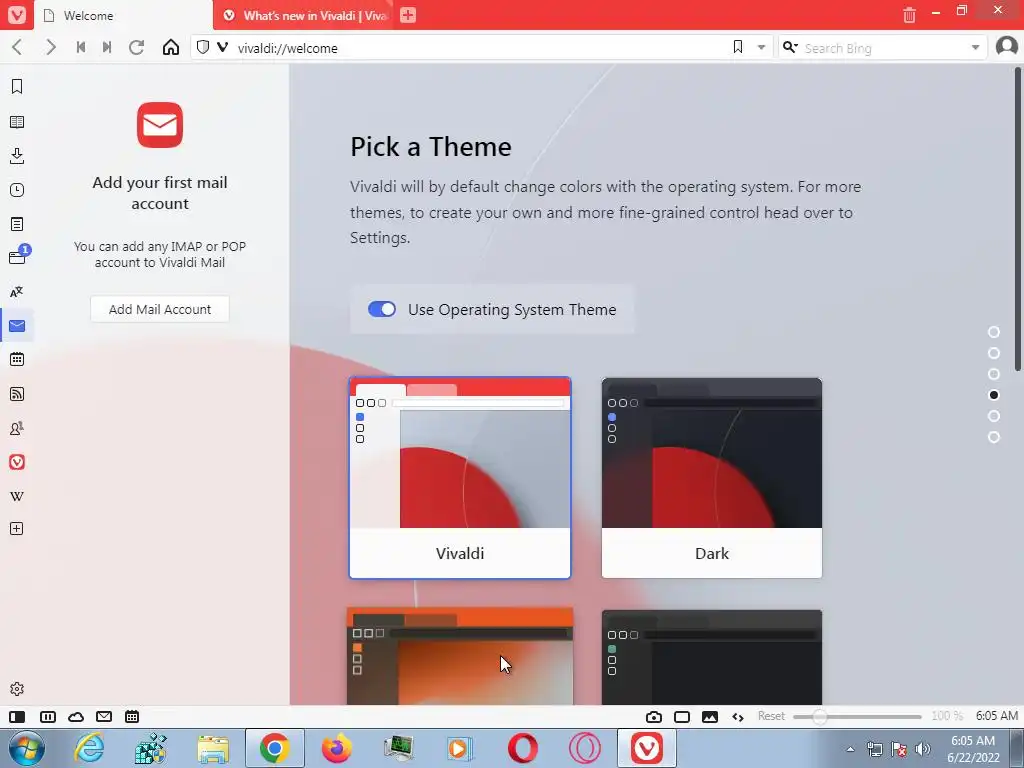The height and width of the screenshot is (768, 1024).
Task: Toggle tab tiling in status bar
Action: pos(48,717)
